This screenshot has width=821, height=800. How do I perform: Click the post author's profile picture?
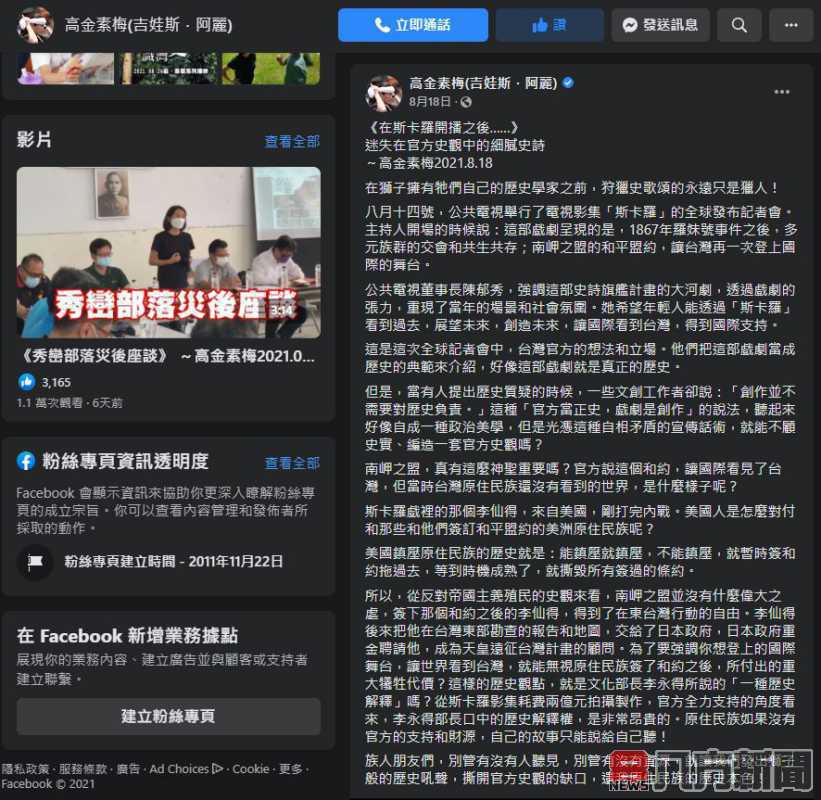click(384, 92)
